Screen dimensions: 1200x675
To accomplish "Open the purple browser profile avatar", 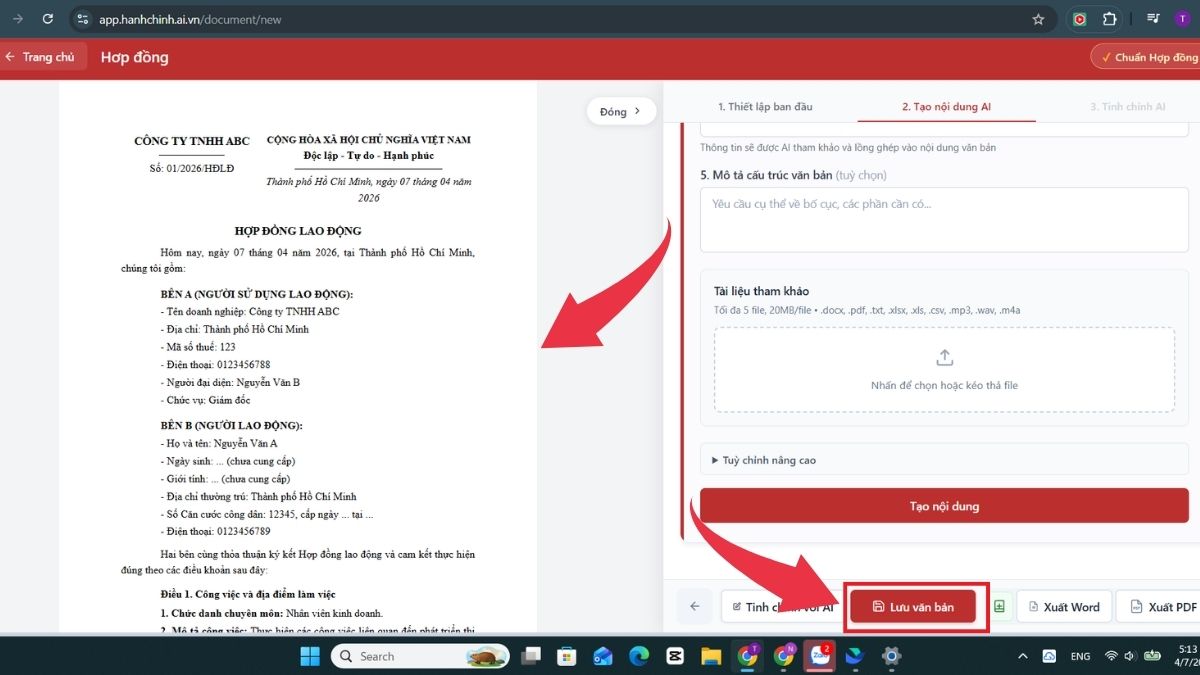I will [1183, 19].
